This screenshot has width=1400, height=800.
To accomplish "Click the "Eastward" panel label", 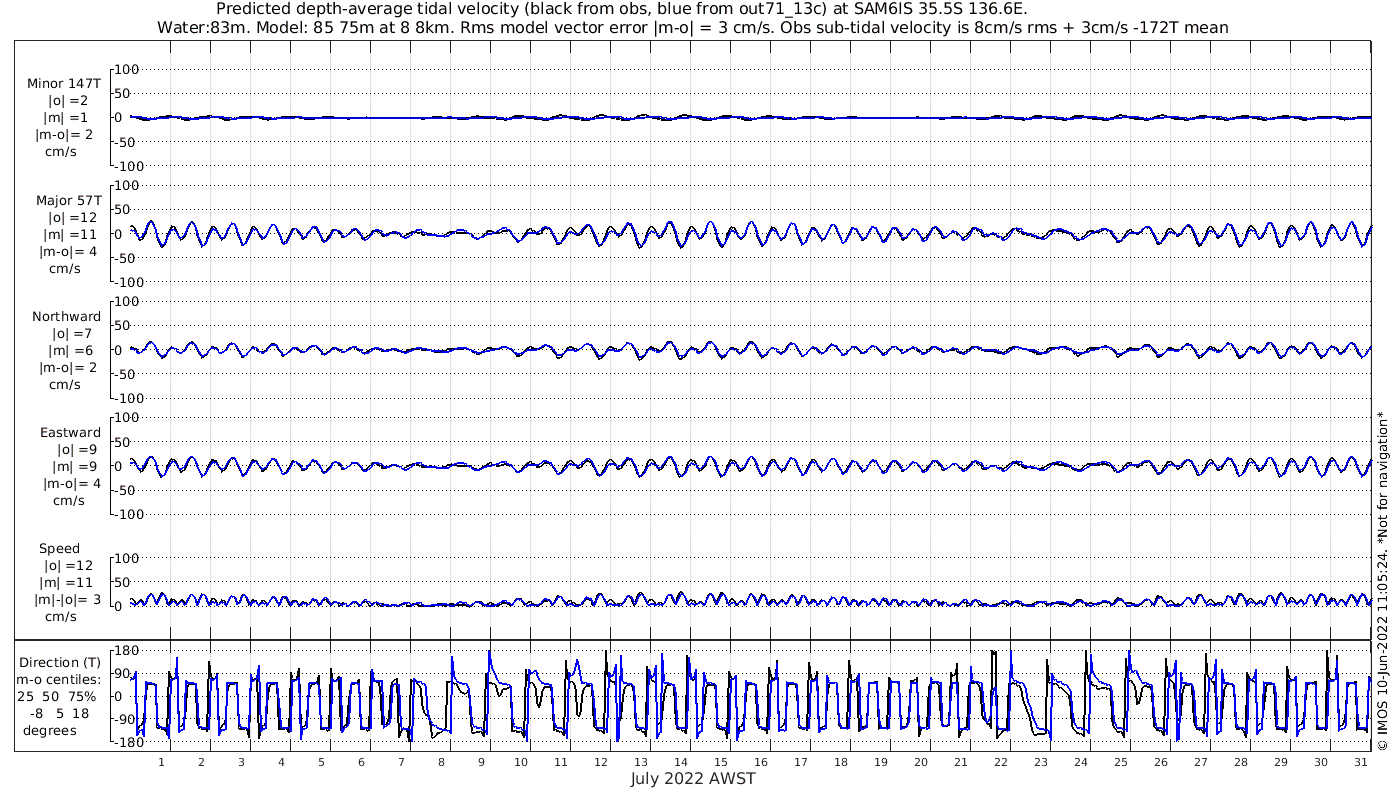I will (x=70, y=432).
